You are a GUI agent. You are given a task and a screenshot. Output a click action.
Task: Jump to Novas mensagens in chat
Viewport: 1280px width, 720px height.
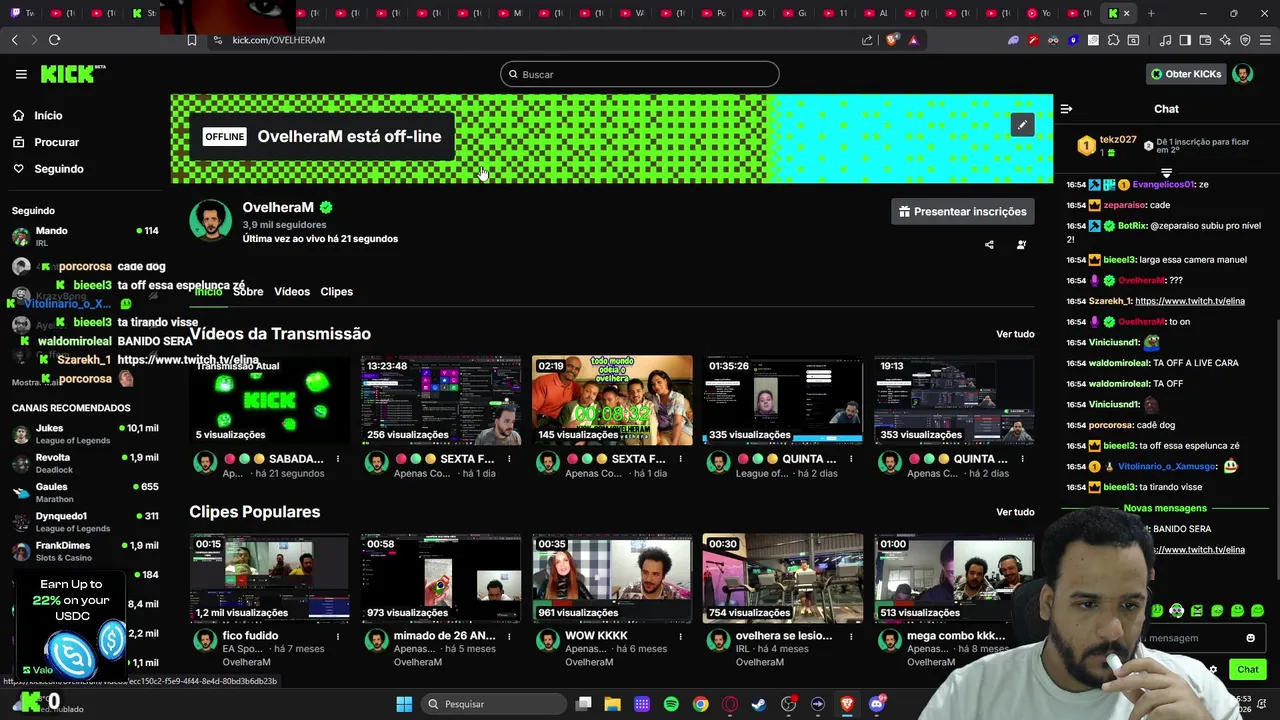pyautogui.click(x=1165, y=508)
